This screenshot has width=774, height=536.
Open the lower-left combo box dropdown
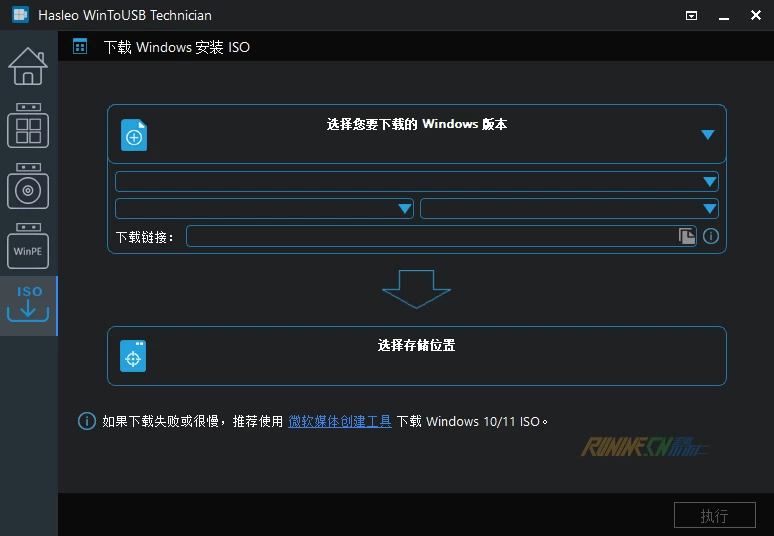click(264, 208)
